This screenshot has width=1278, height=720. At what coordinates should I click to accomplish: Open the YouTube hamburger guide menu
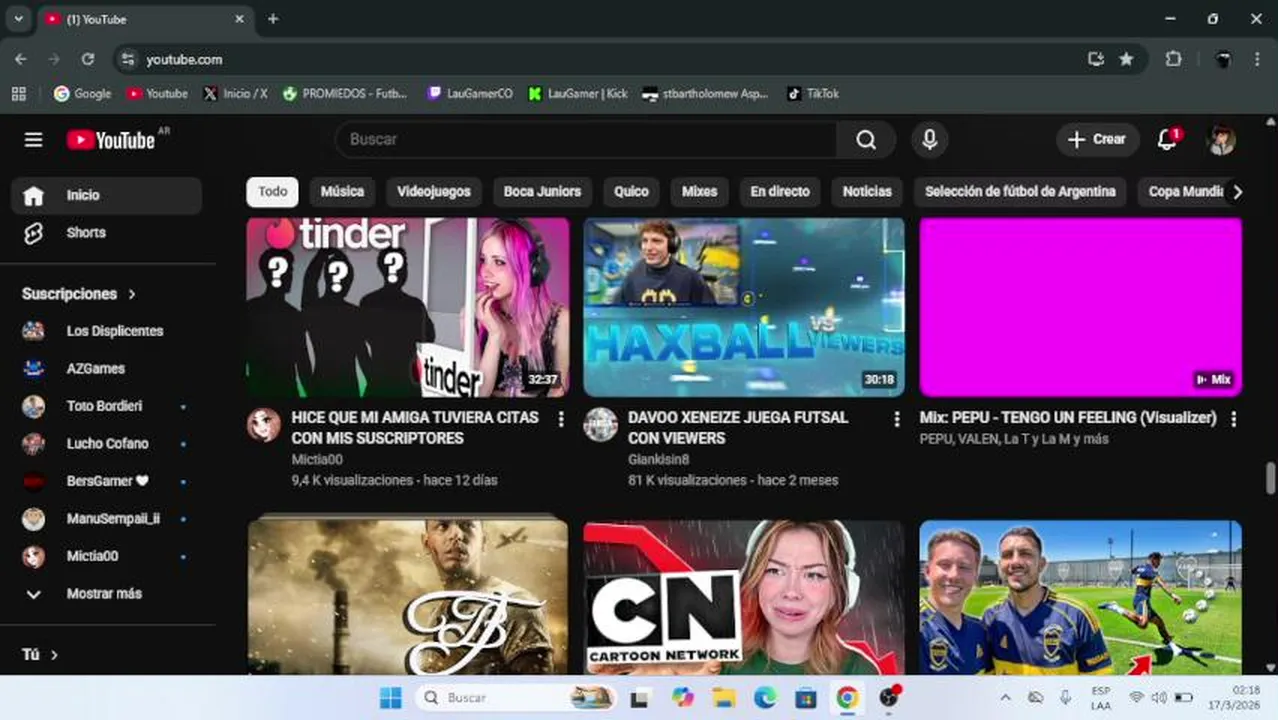(33, 140)
